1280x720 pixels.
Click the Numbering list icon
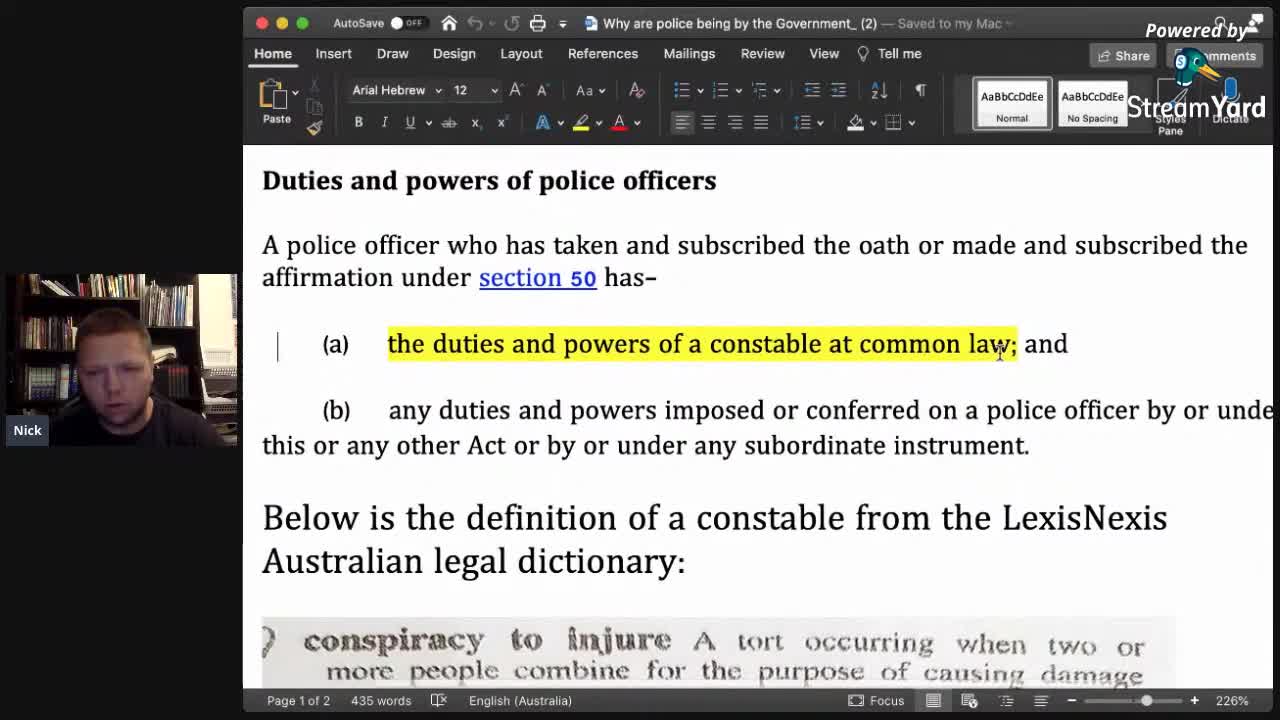coord(720,90)
